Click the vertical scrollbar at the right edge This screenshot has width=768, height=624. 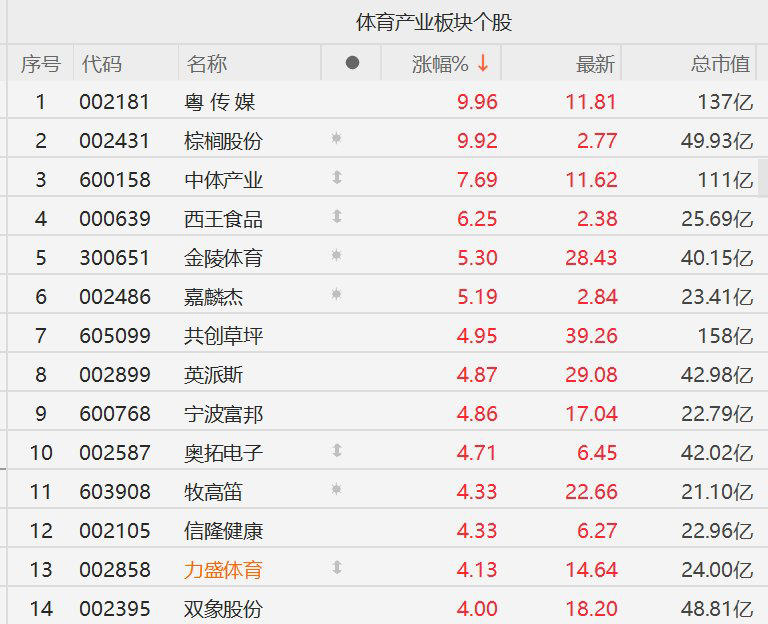(x=763, y=177)
